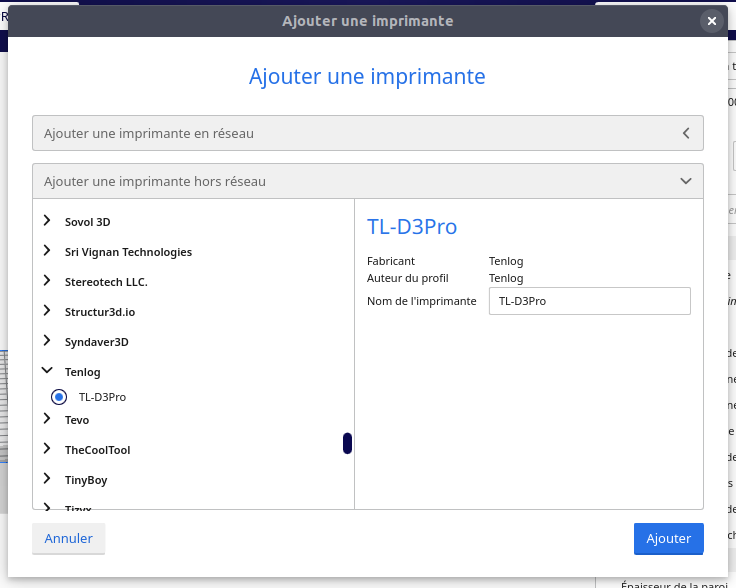Expand Sri Vignan Technologies printer list
736x588 pixels.
[x=47, y=251]
